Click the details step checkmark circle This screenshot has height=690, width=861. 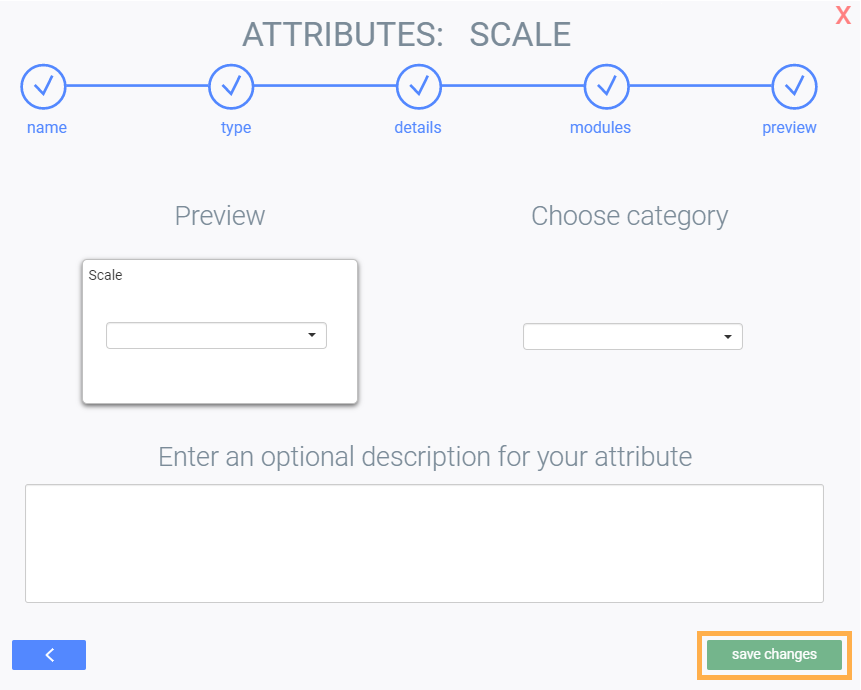[419, 87]
